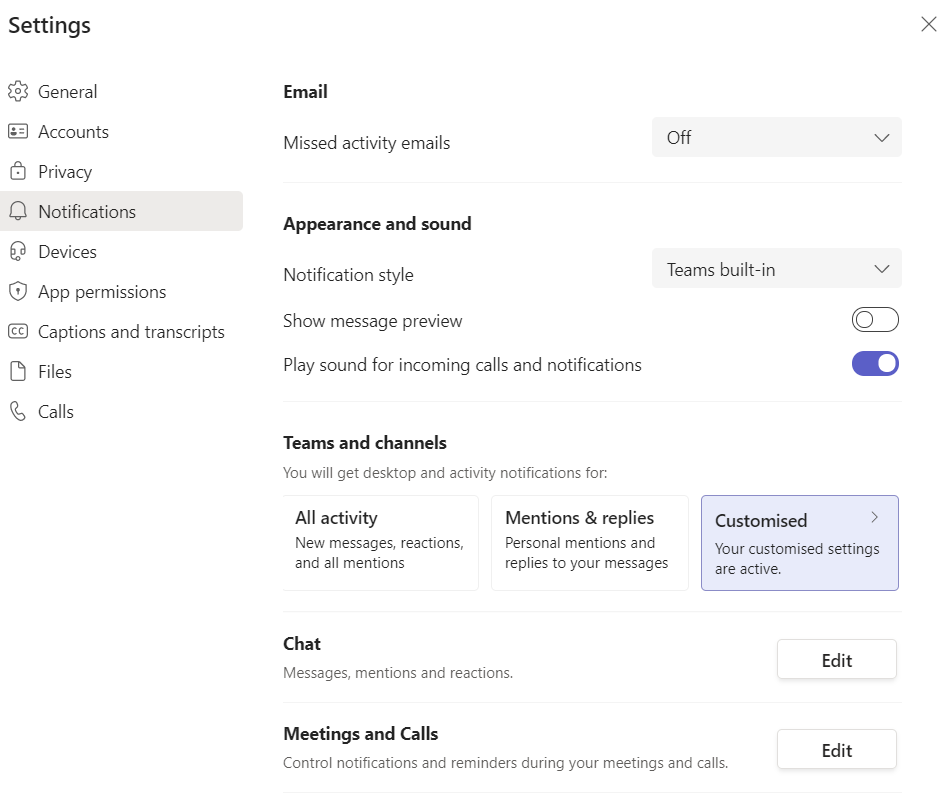Select the Captions and transcripts CC icon
Image resolution: width=941 pixels, height=795 pixels.
[18, 331]
